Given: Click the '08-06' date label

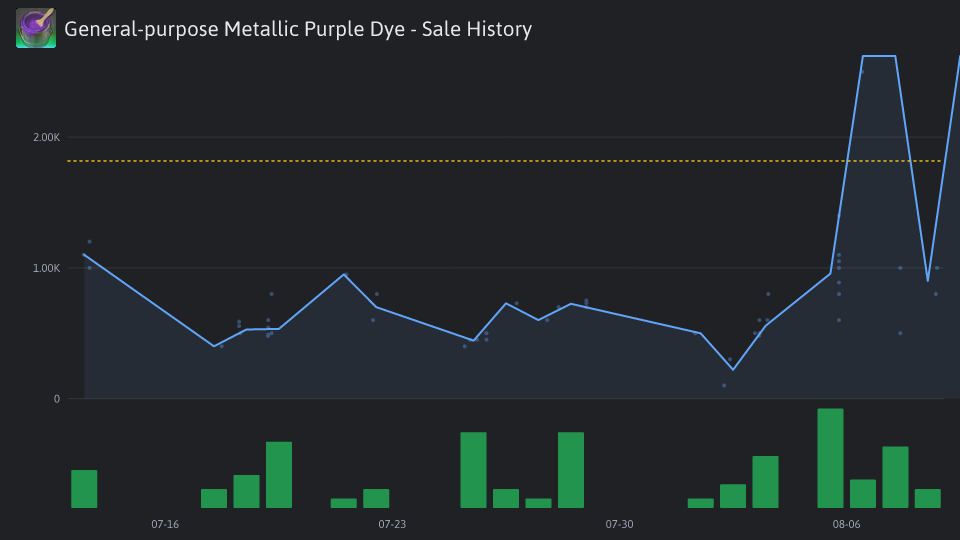Looking at the screenshot, I should (846, 524).
